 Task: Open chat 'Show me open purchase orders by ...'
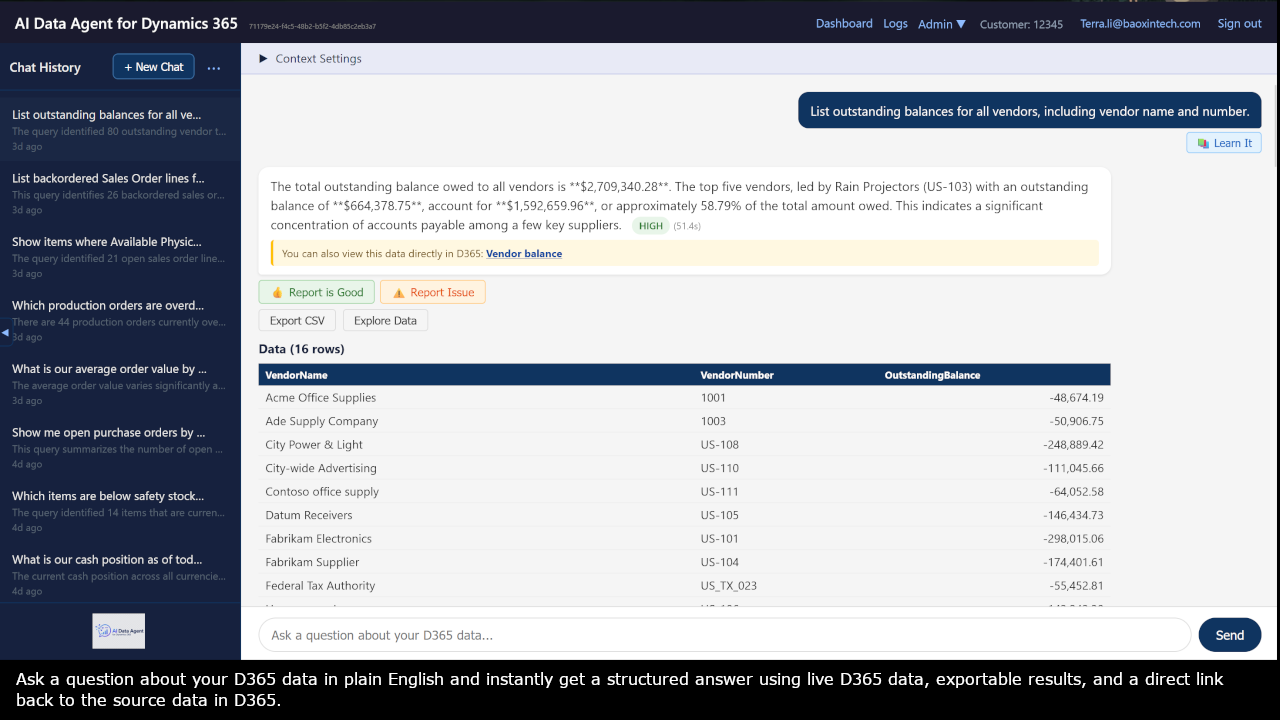click(x=120, y=448)
